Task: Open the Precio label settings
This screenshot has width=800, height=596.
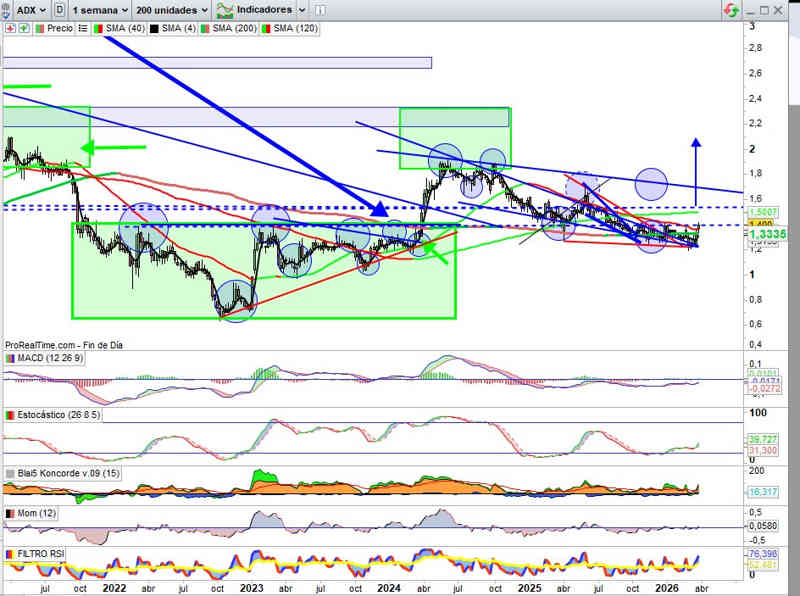Action: 59,29
